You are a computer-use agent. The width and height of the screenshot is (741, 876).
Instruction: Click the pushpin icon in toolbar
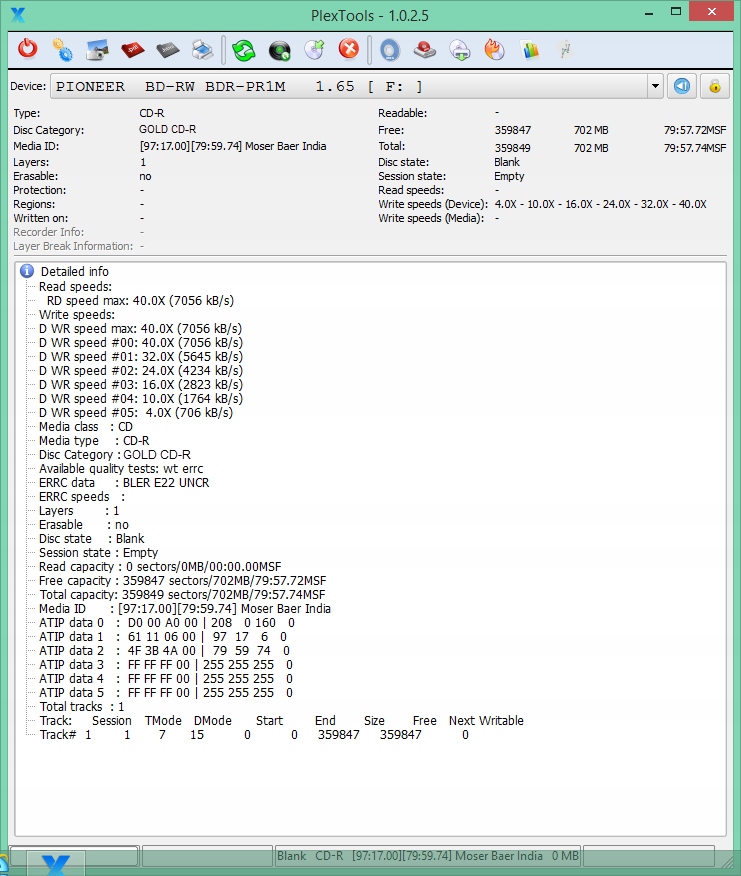pyautogui.click(x=564, y=49)
